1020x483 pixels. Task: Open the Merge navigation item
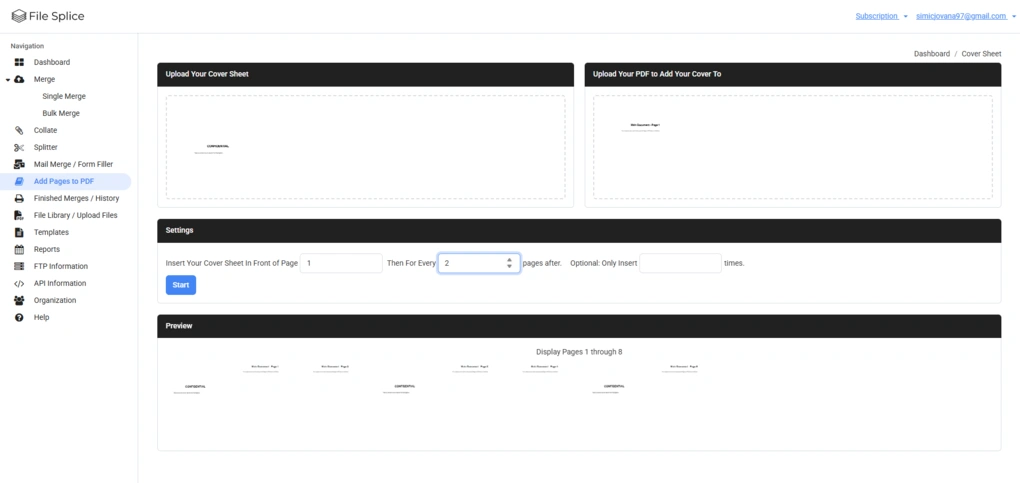point(44,79)
